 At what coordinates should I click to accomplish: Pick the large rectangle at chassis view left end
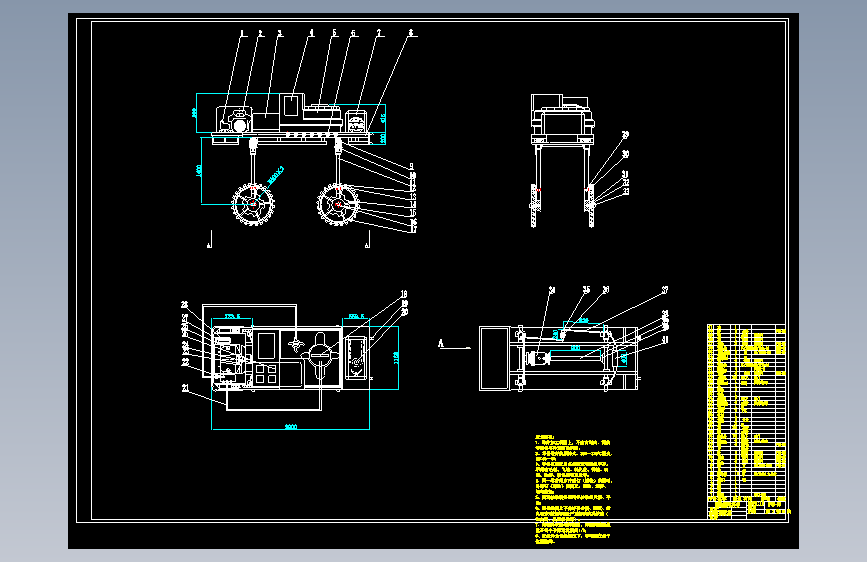(x=494, y=358)
